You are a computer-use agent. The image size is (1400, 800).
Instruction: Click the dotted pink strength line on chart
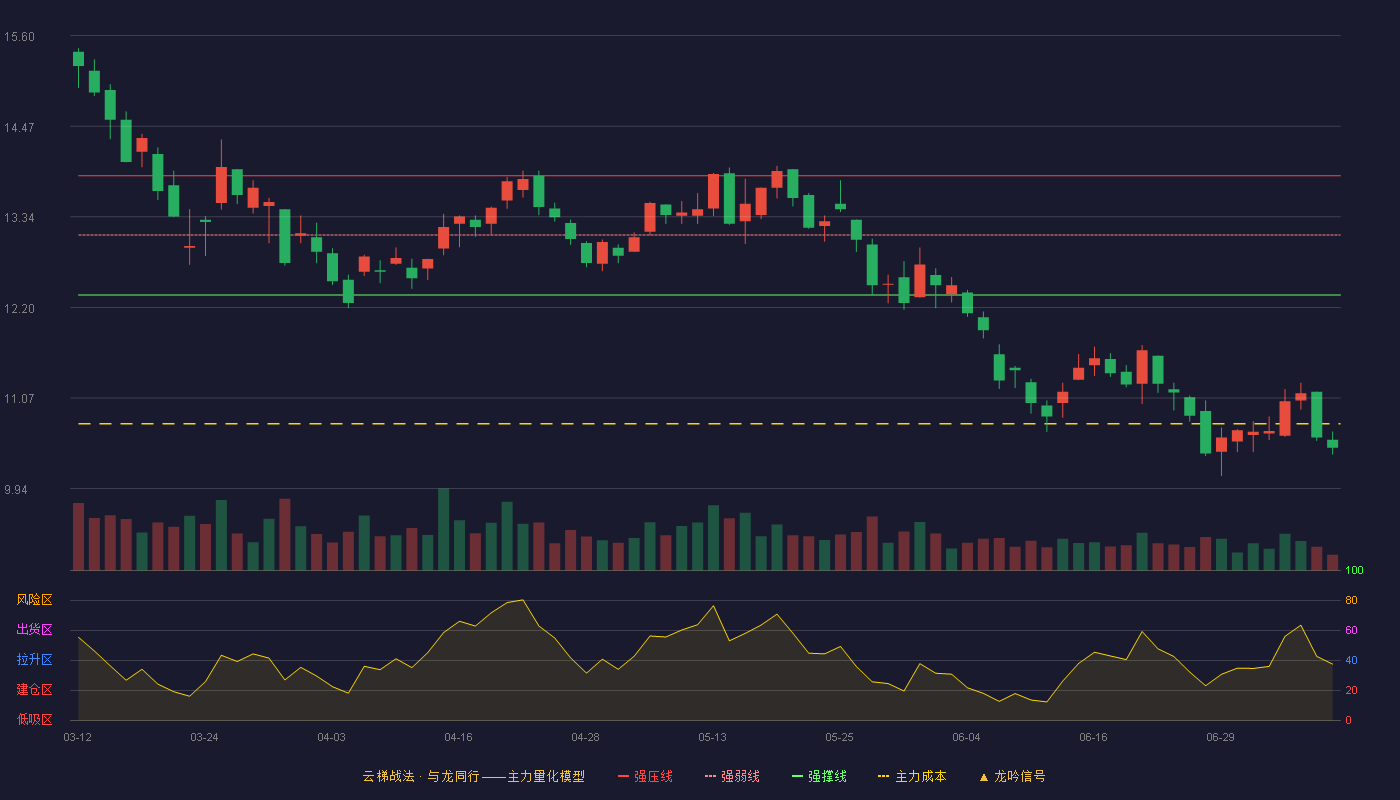tap(709, 235)
